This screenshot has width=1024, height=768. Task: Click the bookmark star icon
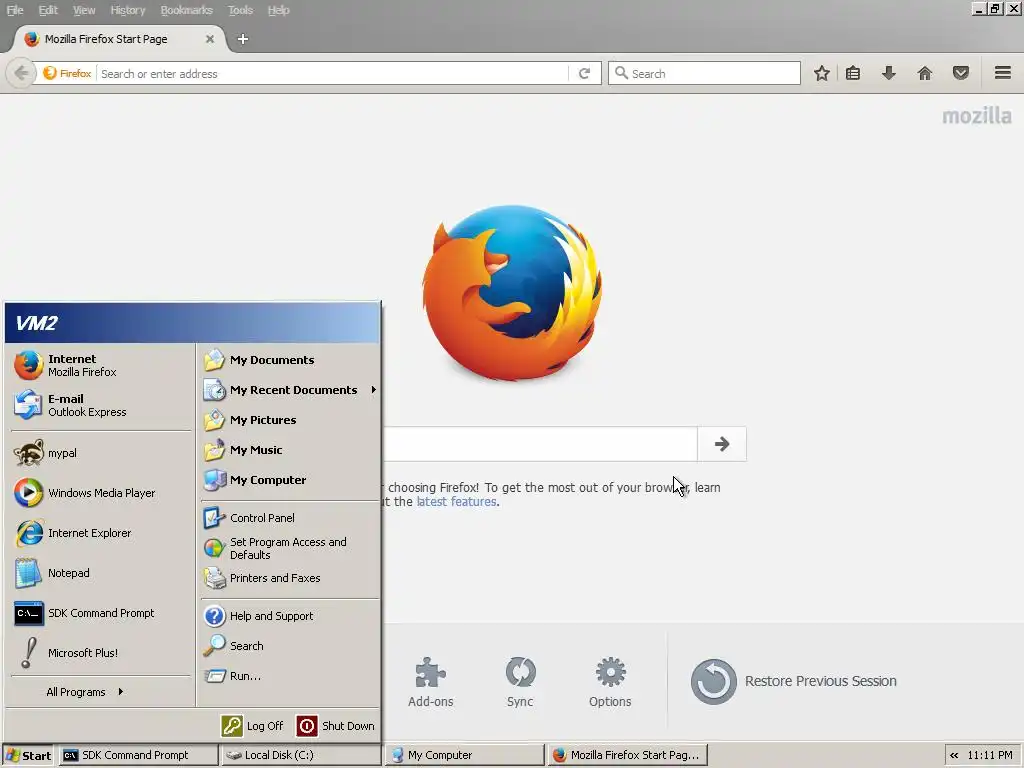tap(822, 73)
